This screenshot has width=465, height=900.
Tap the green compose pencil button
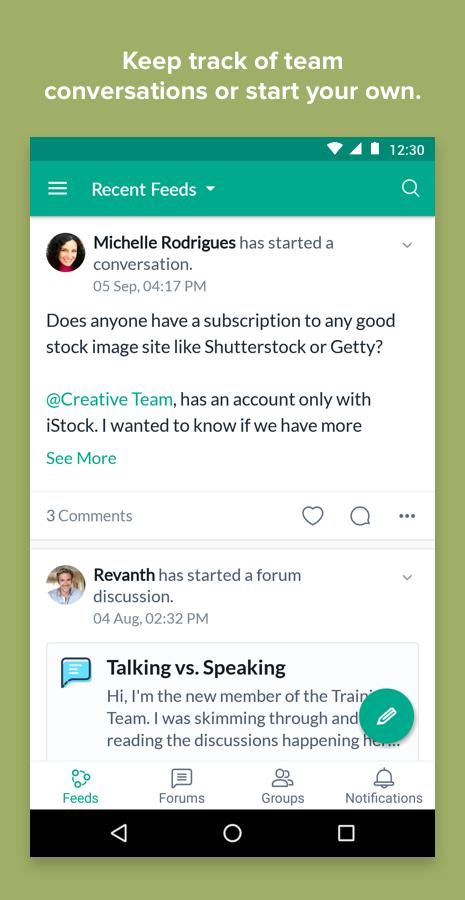[386, 716]
